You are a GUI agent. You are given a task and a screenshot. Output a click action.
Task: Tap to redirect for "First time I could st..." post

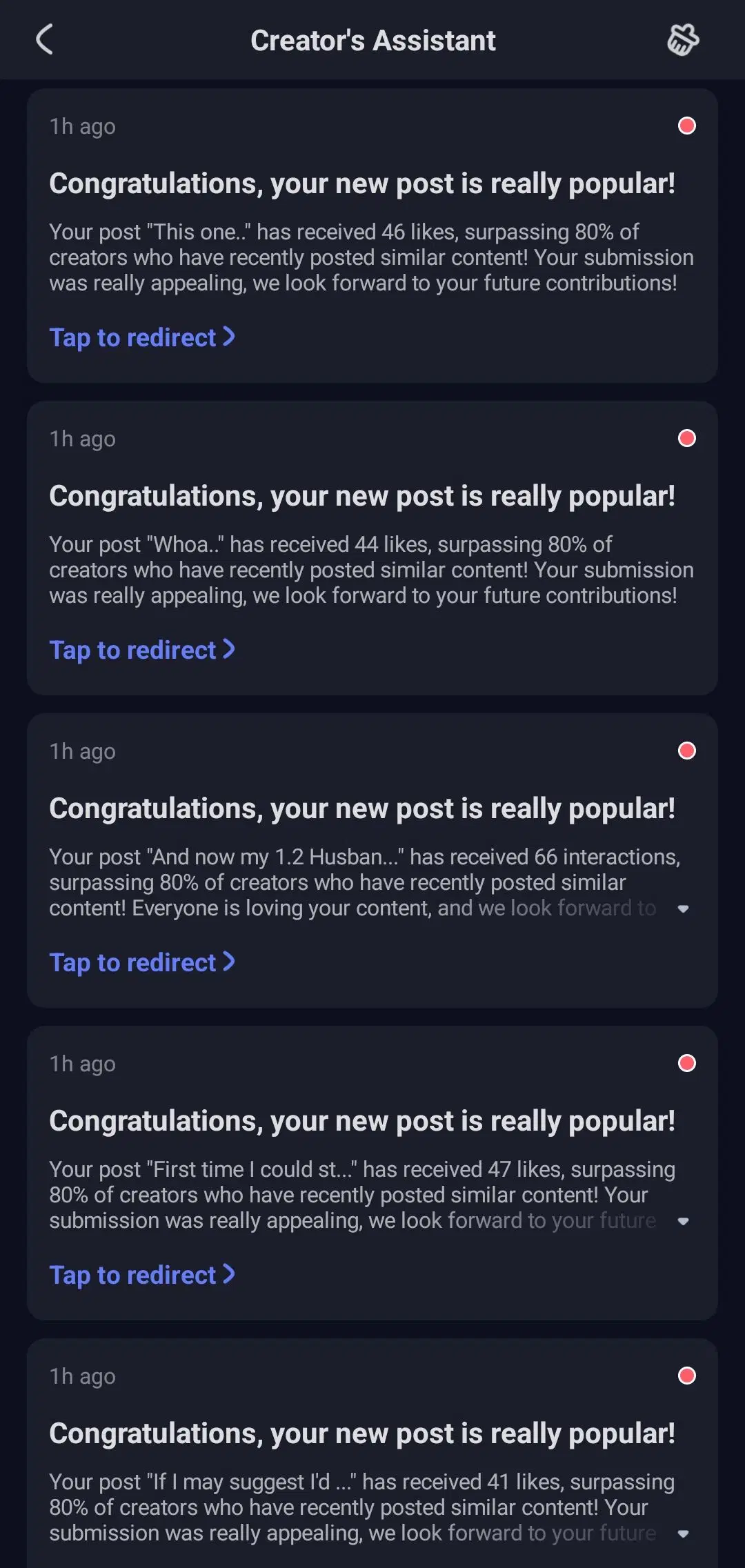coord(142,1275)
